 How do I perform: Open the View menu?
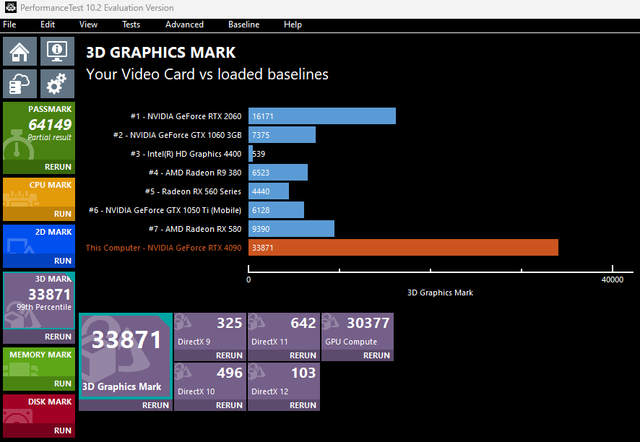click(x=88, y=24)
